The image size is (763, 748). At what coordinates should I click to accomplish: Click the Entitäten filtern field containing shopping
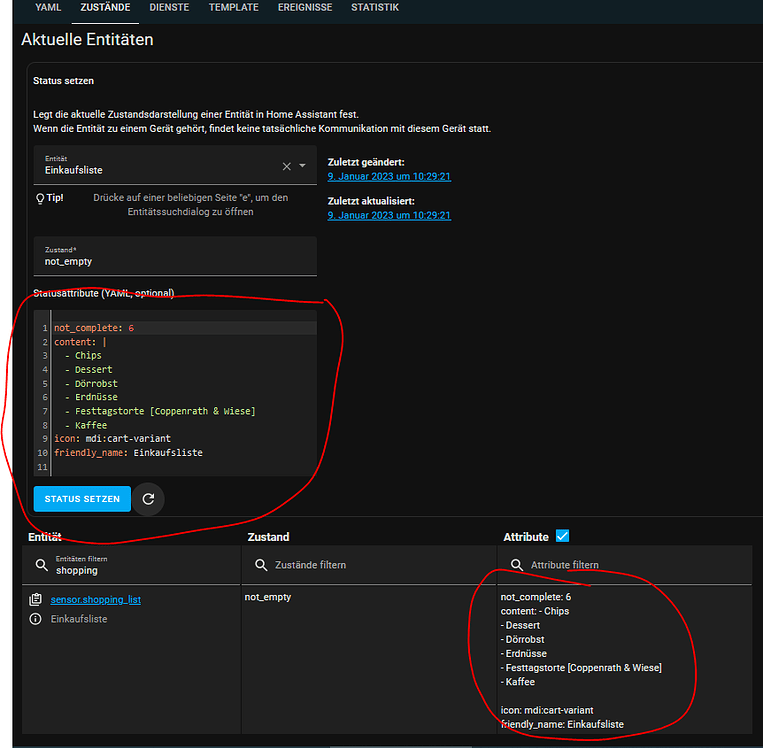click(131, 565)
